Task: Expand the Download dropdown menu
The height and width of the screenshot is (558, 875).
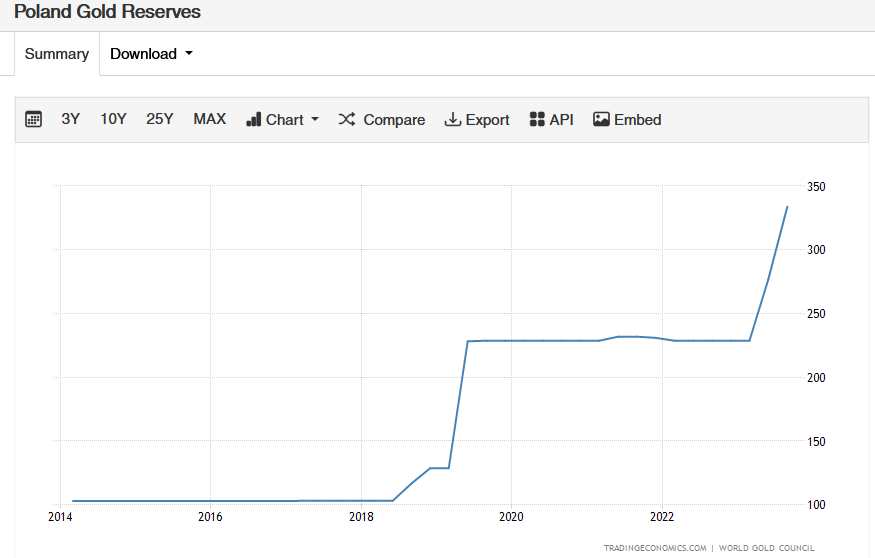Action: tap(151, 54)
